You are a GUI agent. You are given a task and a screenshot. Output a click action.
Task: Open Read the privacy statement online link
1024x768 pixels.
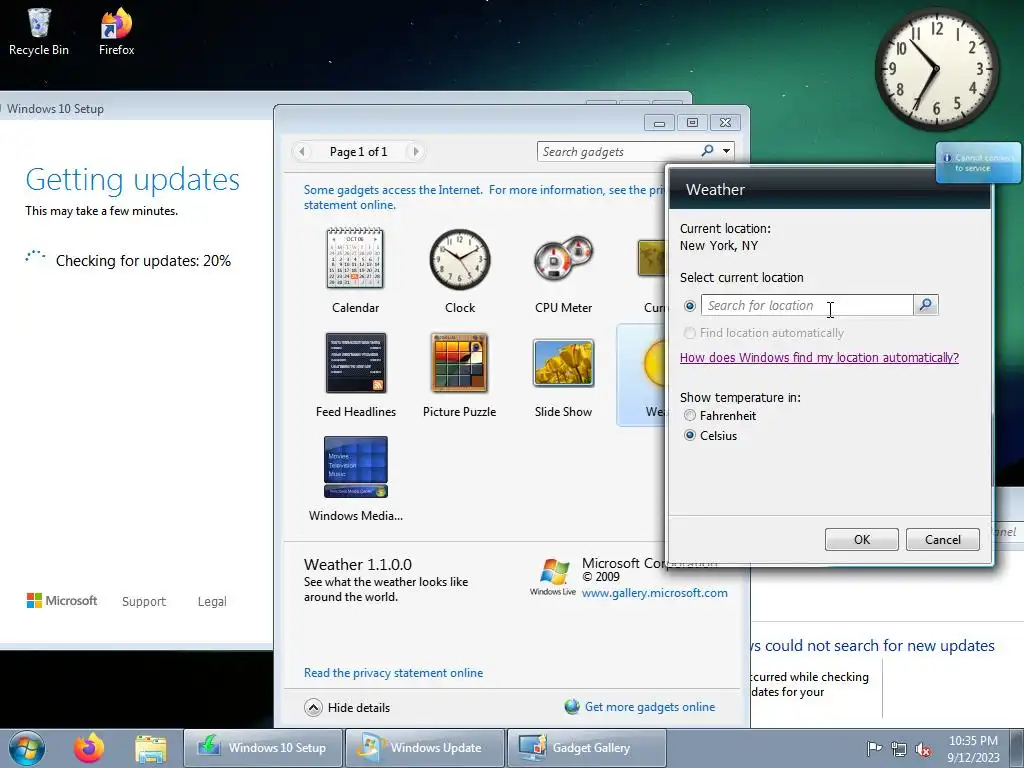pyautogui.click(x=393, y=673)
